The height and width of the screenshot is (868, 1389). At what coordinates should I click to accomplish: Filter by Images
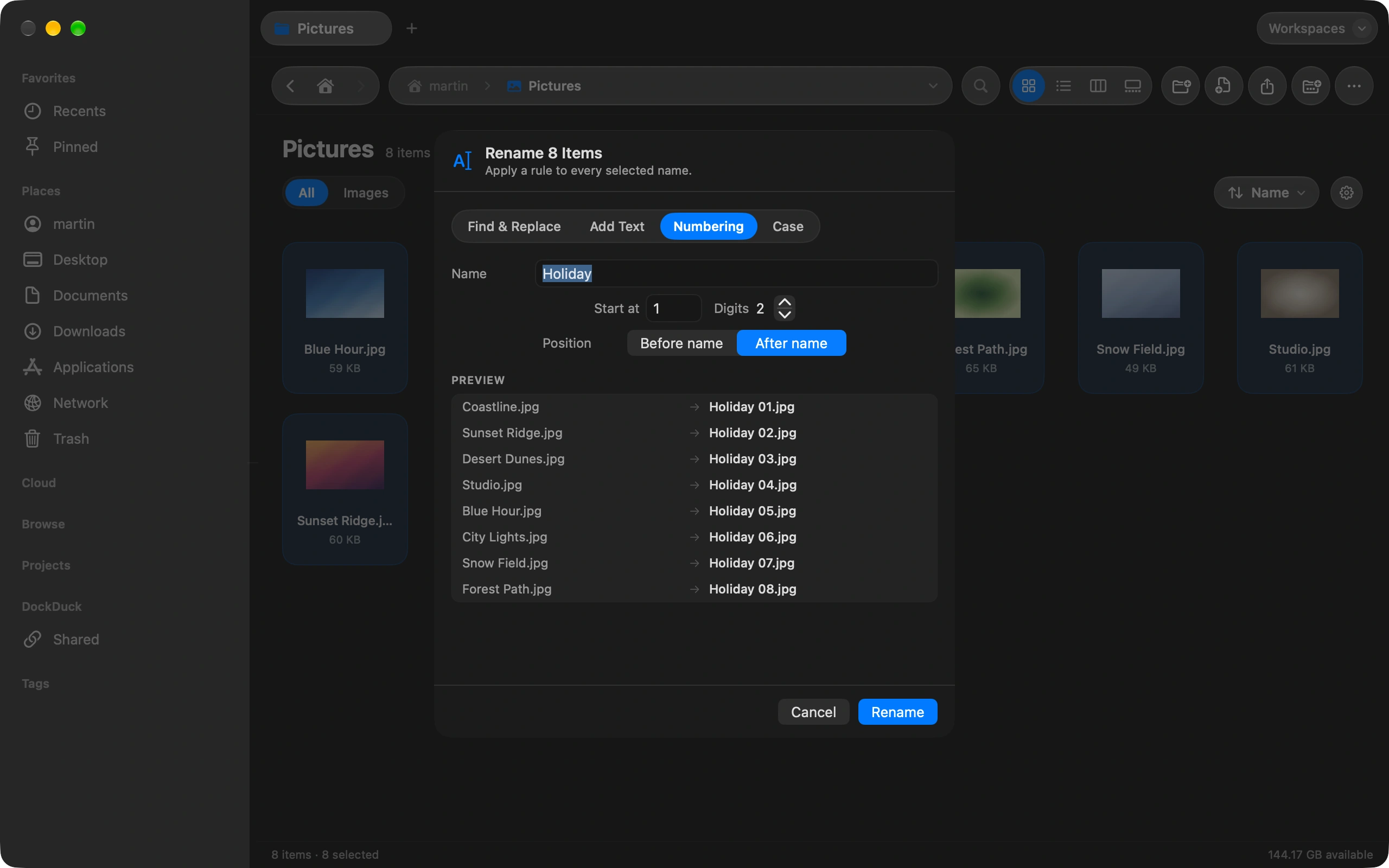coord(366,192)
